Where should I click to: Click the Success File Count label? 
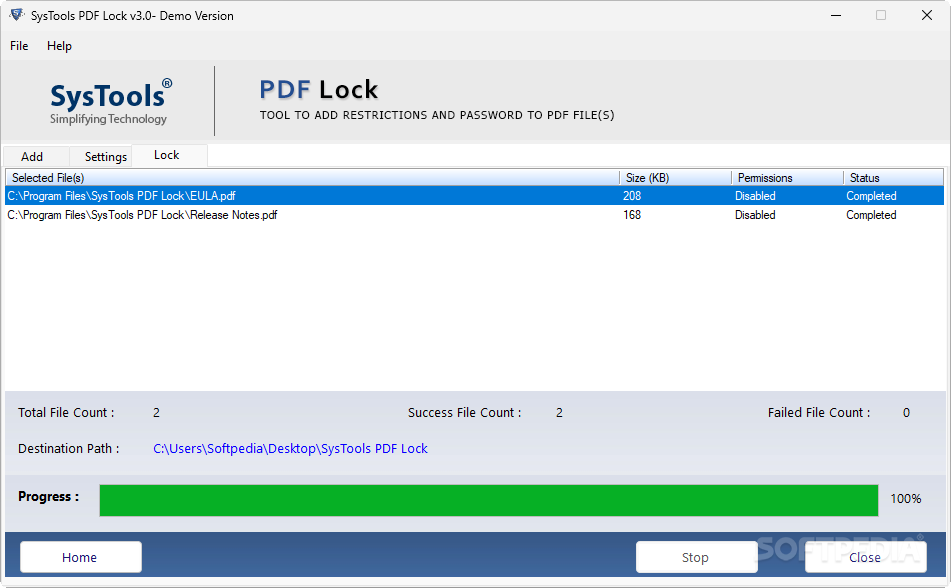[465, 413]
